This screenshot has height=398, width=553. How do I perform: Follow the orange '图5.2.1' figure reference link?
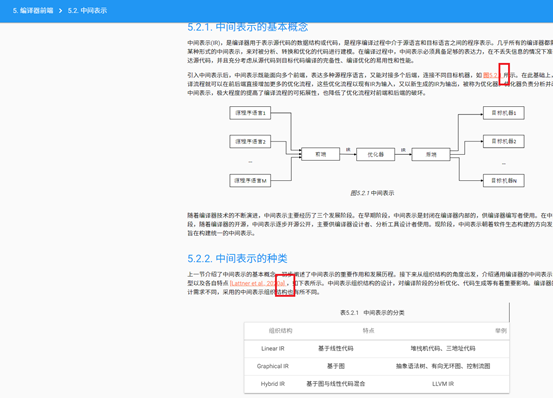pyautogui.click(x=492, y=75)
